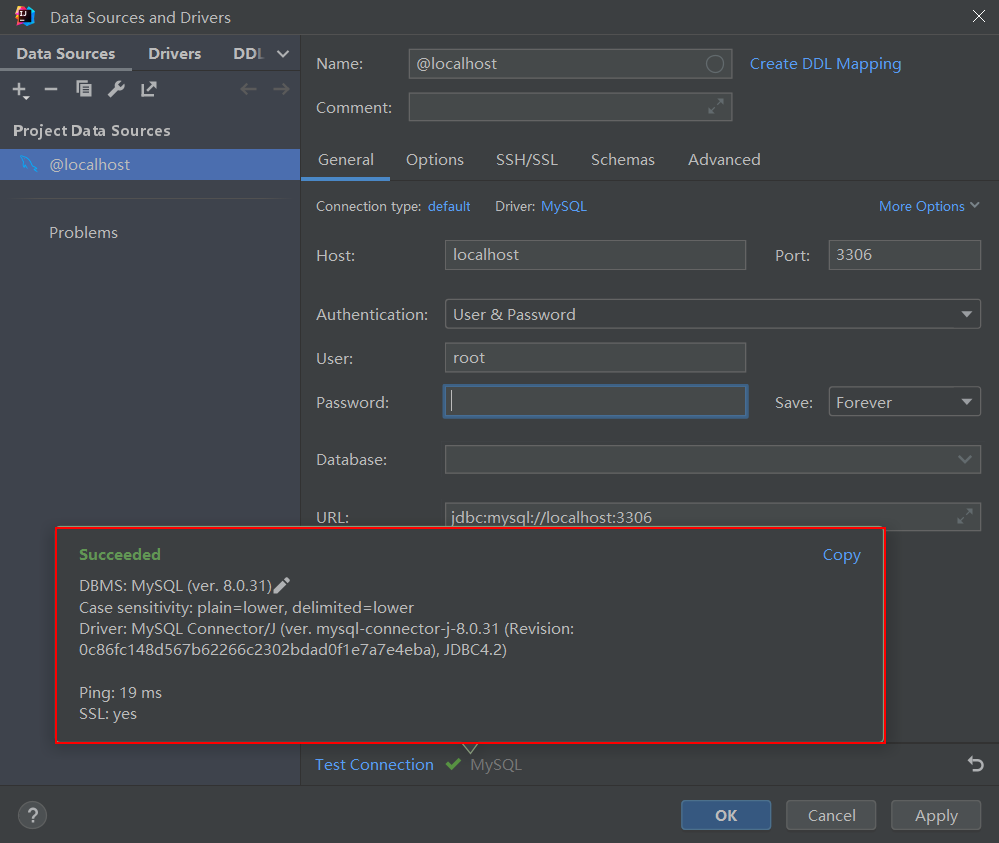This screenshot has height=843, width=999.
Task: Close the Data Sources and Drivers dialog
Action: 979,16
